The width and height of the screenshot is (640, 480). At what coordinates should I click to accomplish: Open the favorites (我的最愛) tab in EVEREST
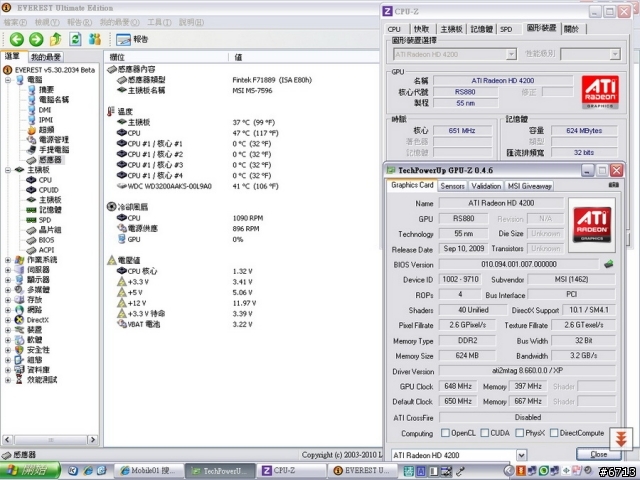click(x=46, y=57)
